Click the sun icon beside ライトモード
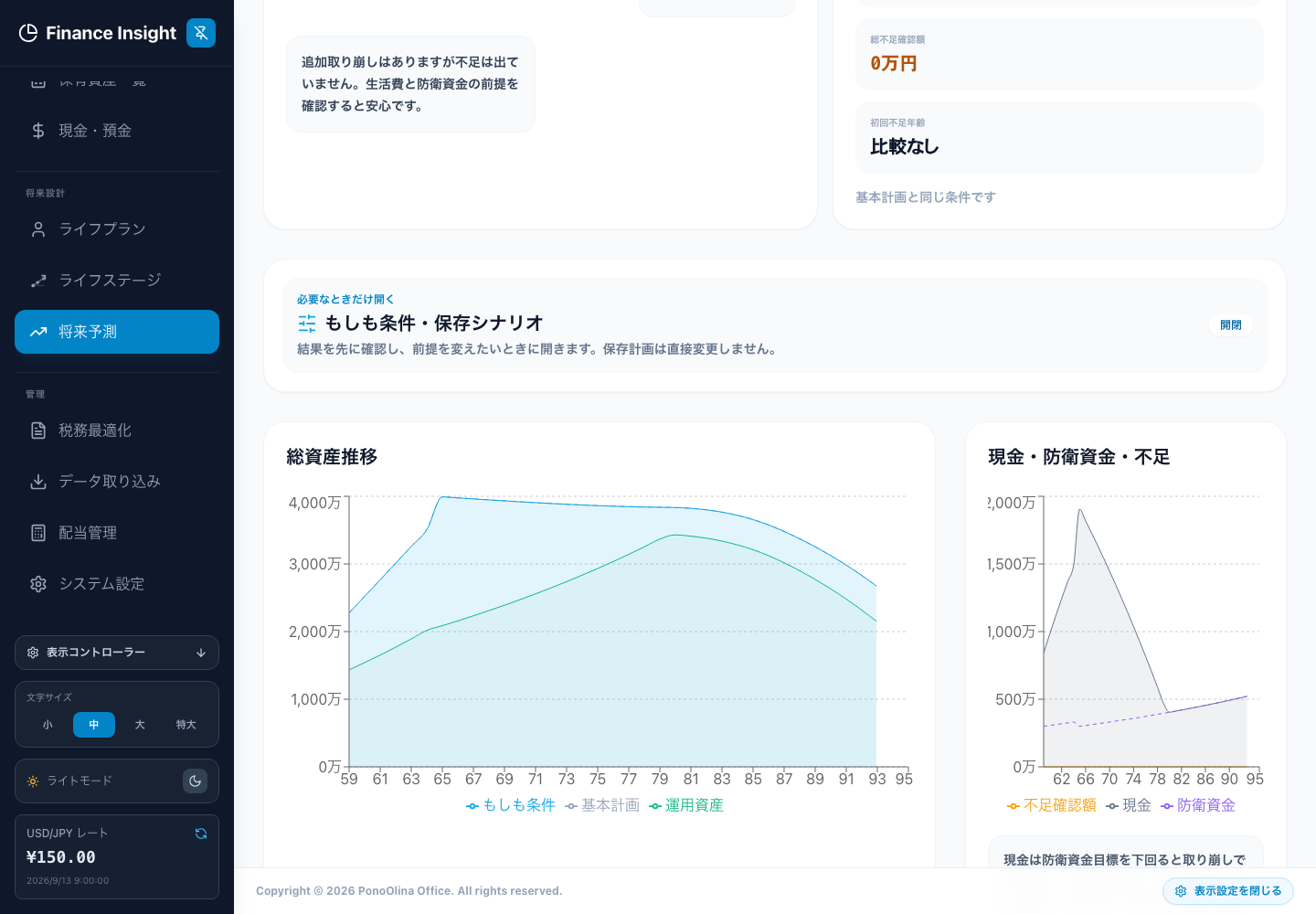 (x=33, y=781)
